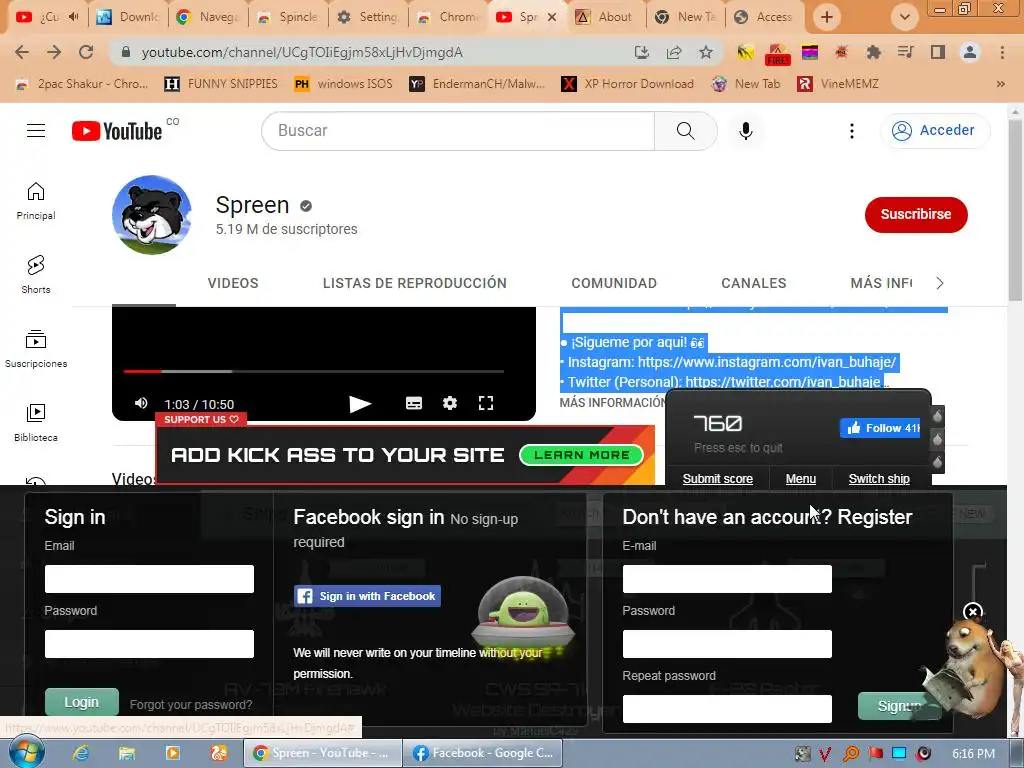
Task: Click the LEARN MORE banner button
Action: (x=581, y=455)
